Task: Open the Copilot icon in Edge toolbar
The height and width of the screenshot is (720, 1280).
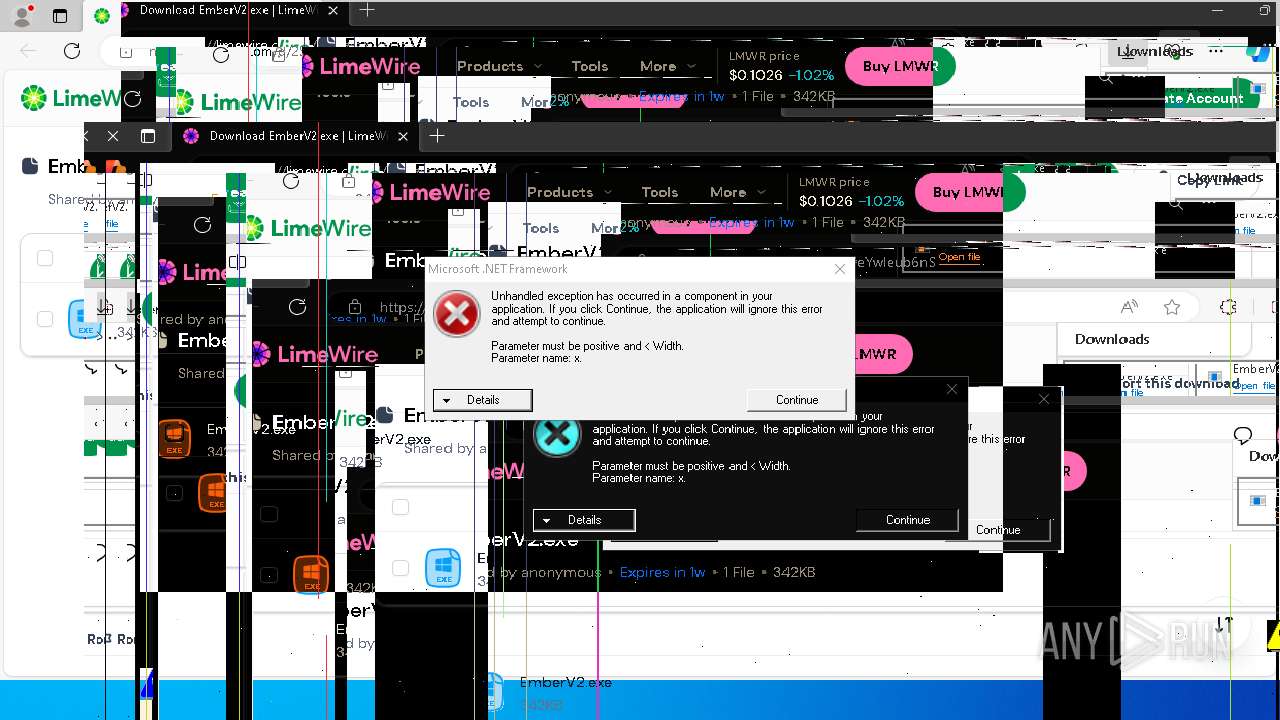Action: (1258, 53)
